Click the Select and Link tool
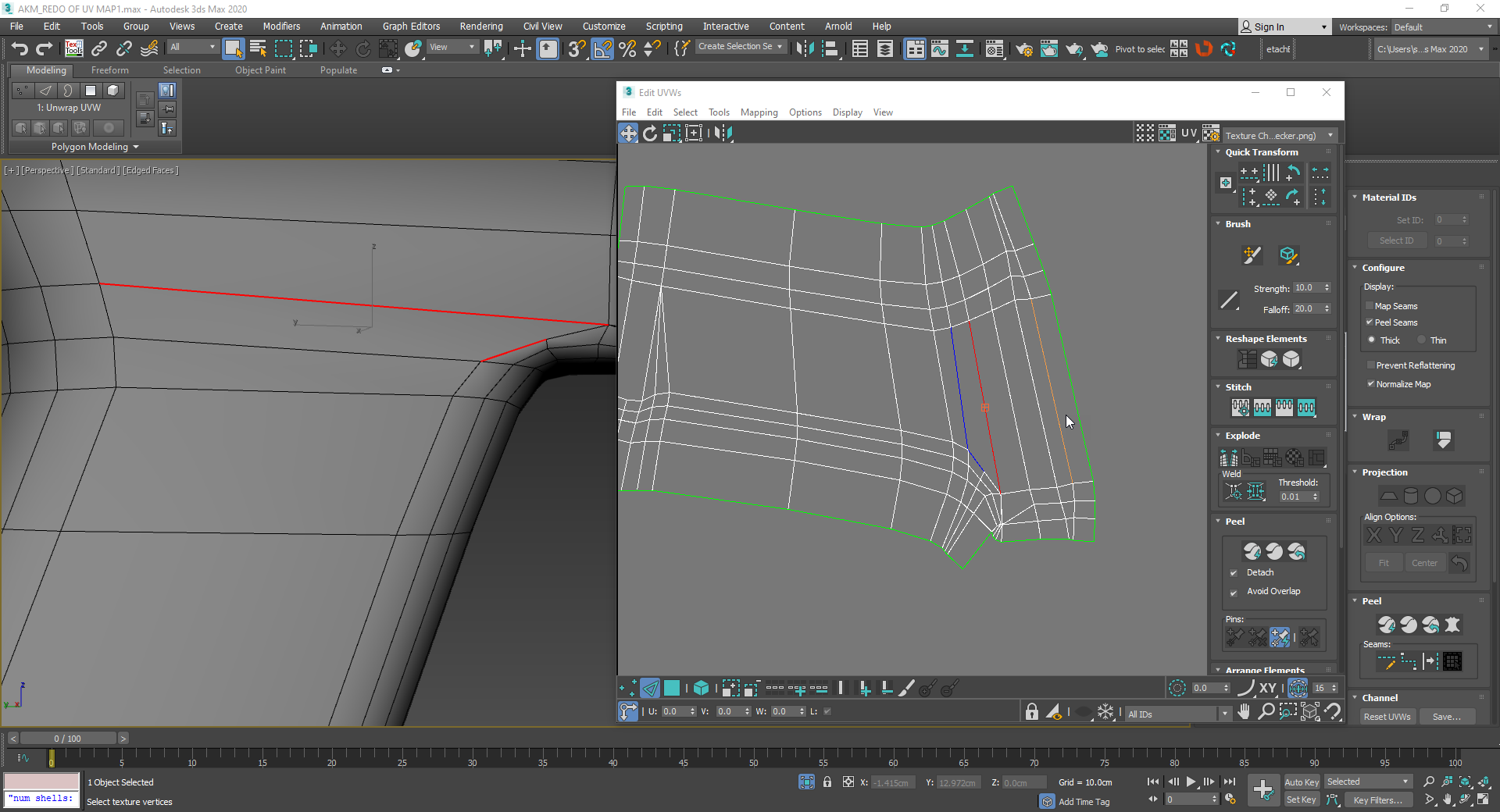The width and height of the screenshot is (1500, 812). coord(99,48)
